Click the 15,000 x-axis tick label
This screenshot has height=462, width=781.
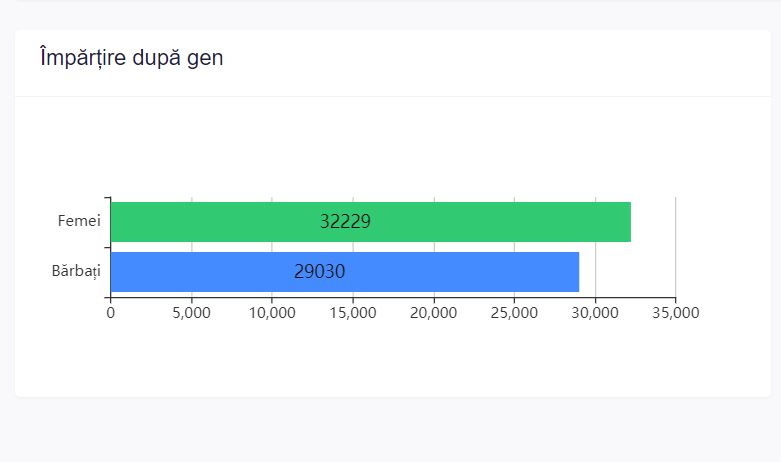353,313
